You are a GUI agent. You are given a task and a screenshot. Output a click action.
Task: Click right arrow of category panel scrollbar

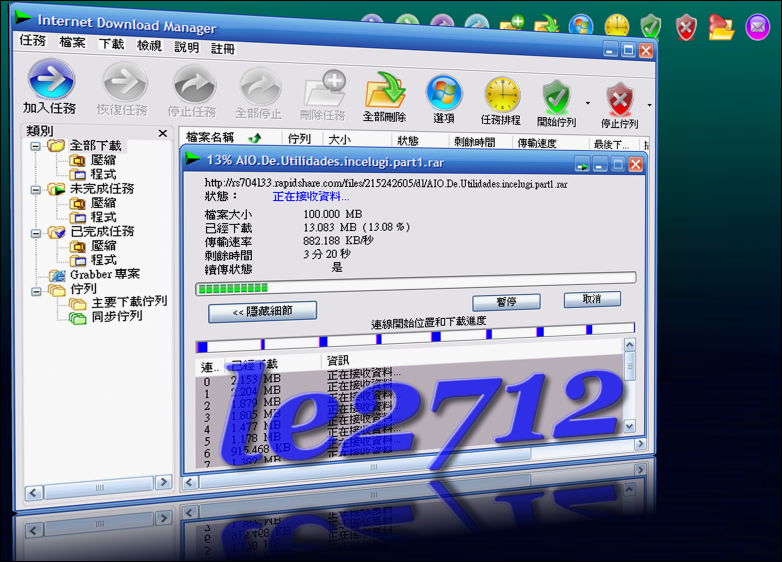(163, 481)
